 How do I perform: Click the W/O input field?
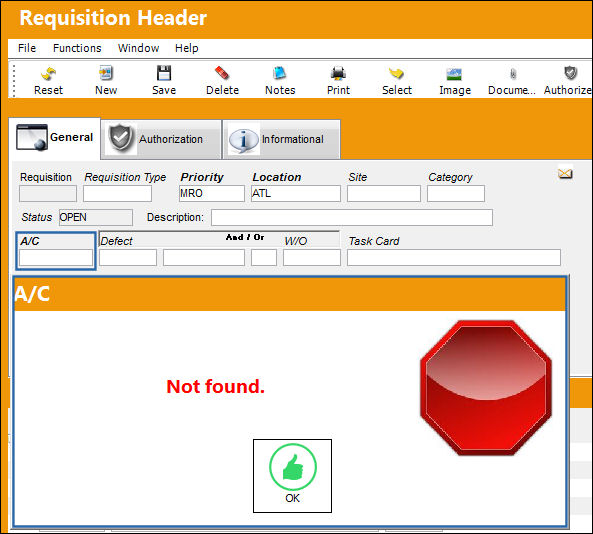point(312,258)
